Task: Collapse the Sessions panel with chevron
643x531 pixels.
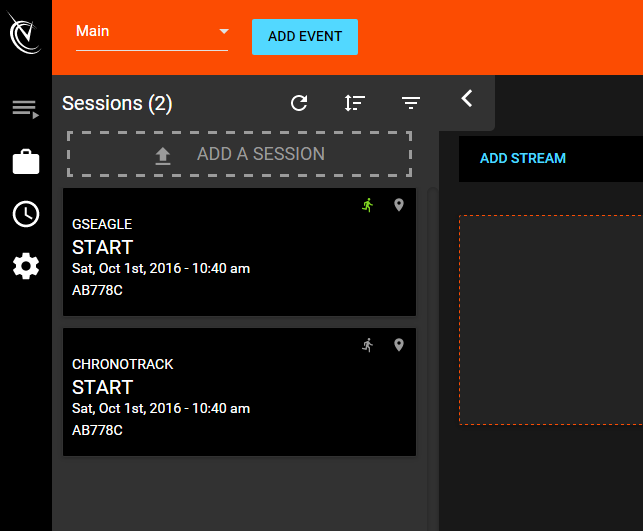Action: click(467, 98)
